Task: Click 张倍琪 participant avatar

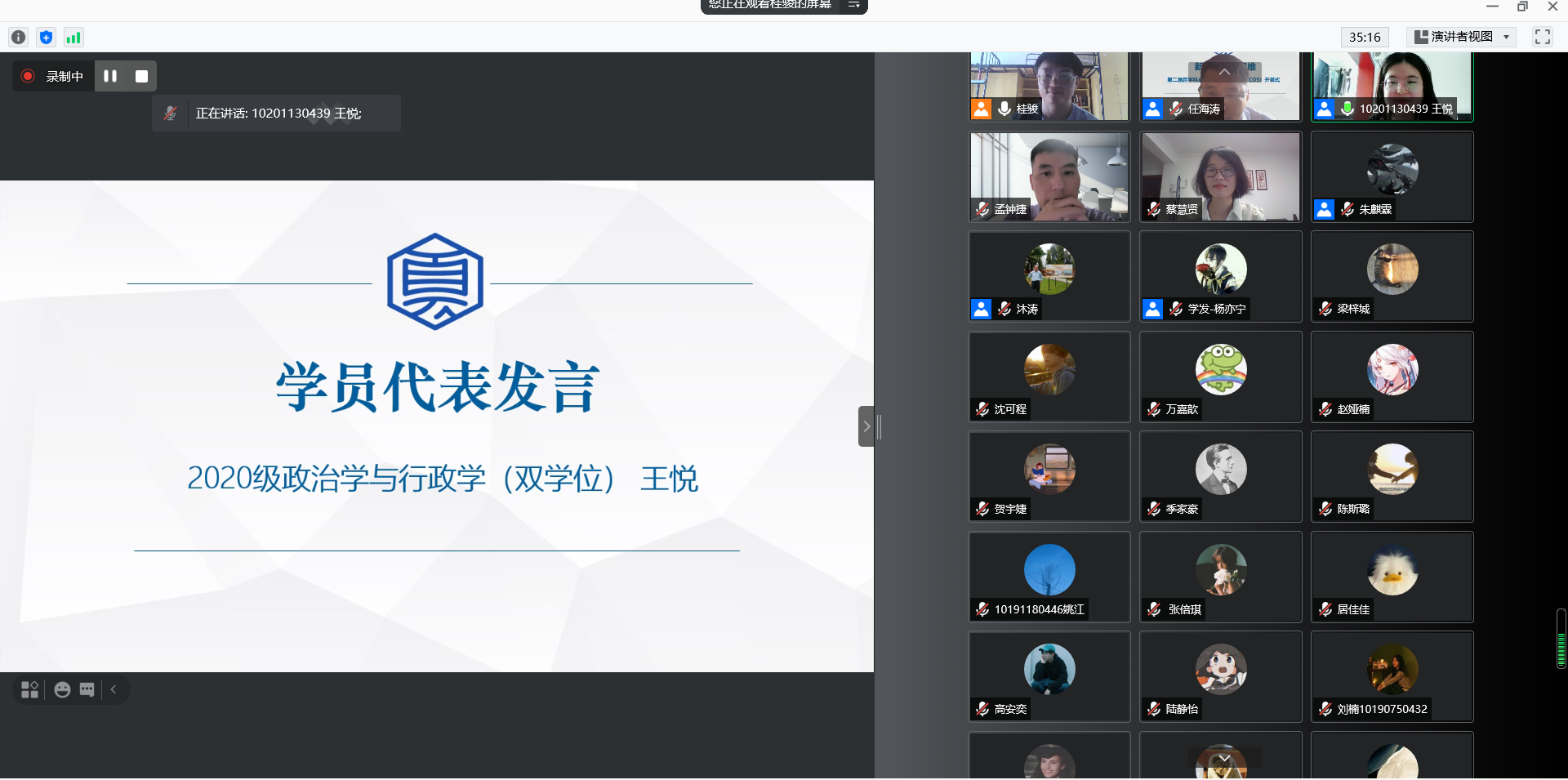Action: [1221, 569]
